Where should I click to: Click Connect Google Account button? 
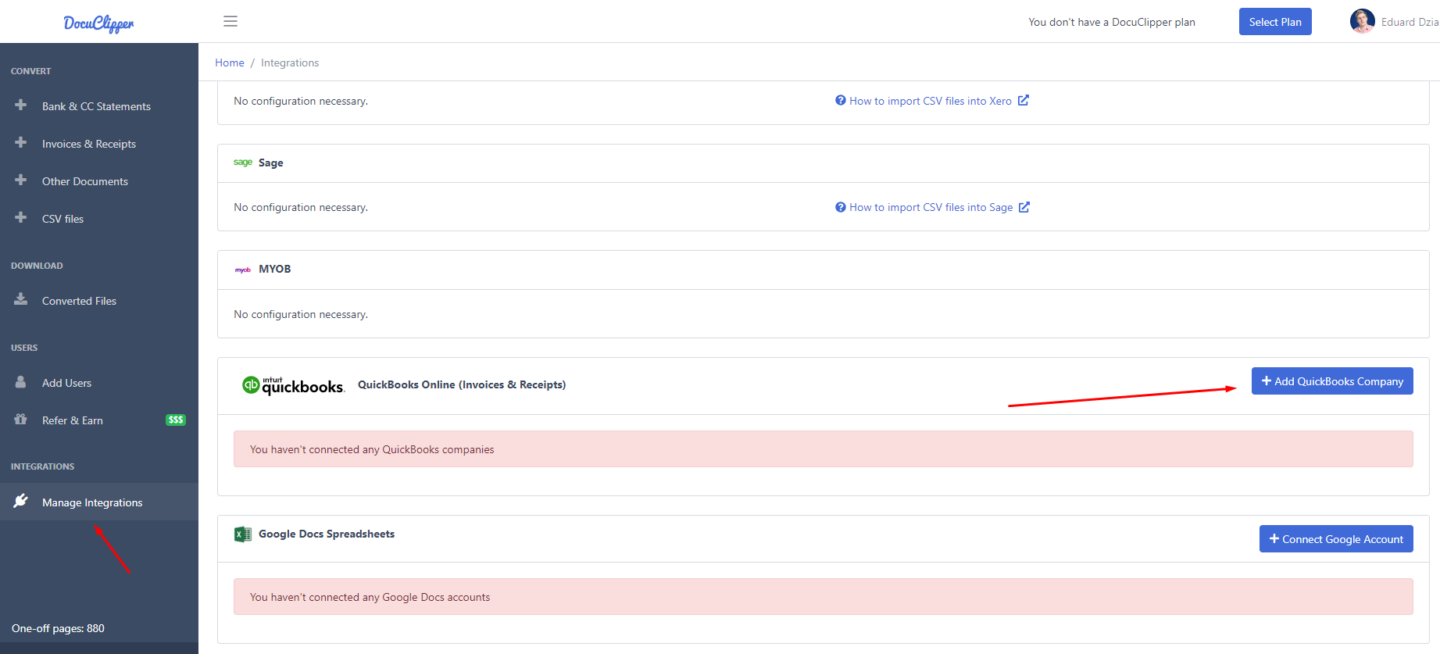[1336, 538]
